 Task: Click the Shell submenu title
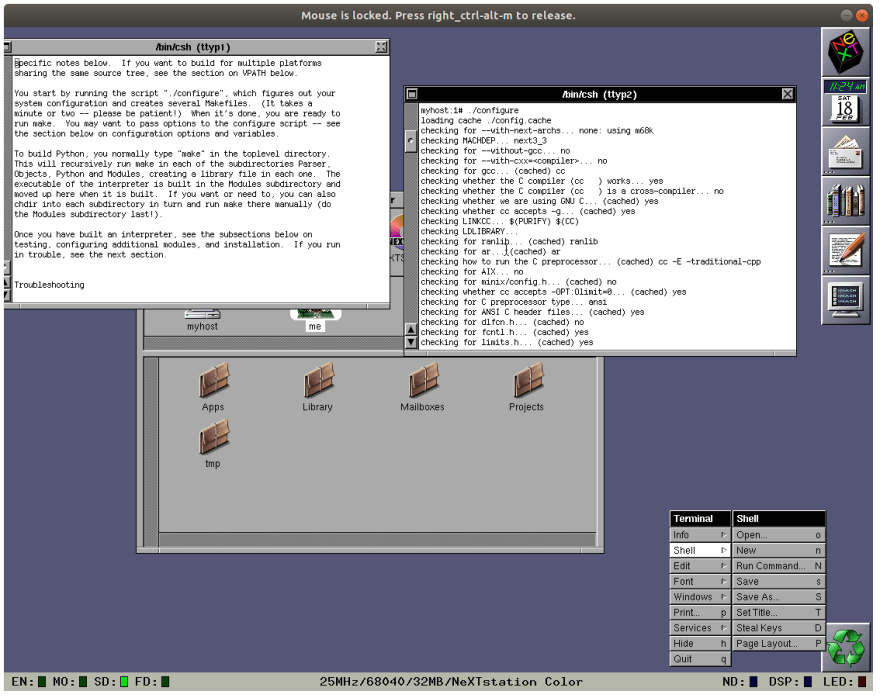[779, 519]
